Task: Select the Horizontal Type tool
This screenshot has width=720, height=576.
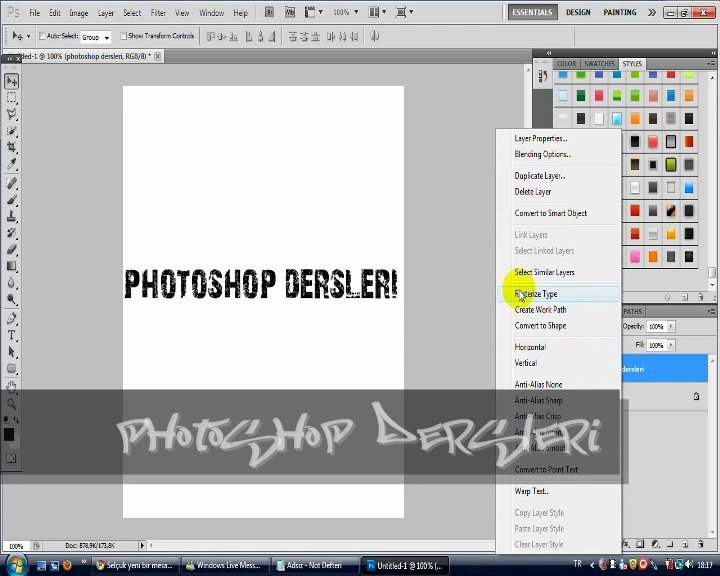Action: (x=12, y=335)
